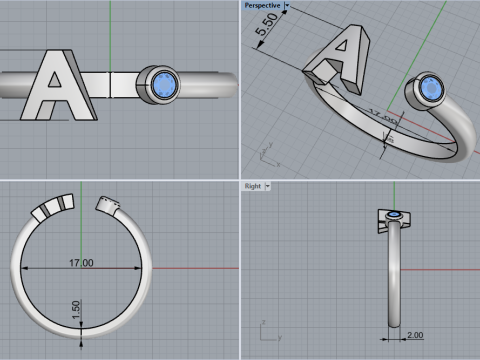Open the Right viewport dropdown arrow
This screenshot has width=480, height=360.
pos(267,186)
